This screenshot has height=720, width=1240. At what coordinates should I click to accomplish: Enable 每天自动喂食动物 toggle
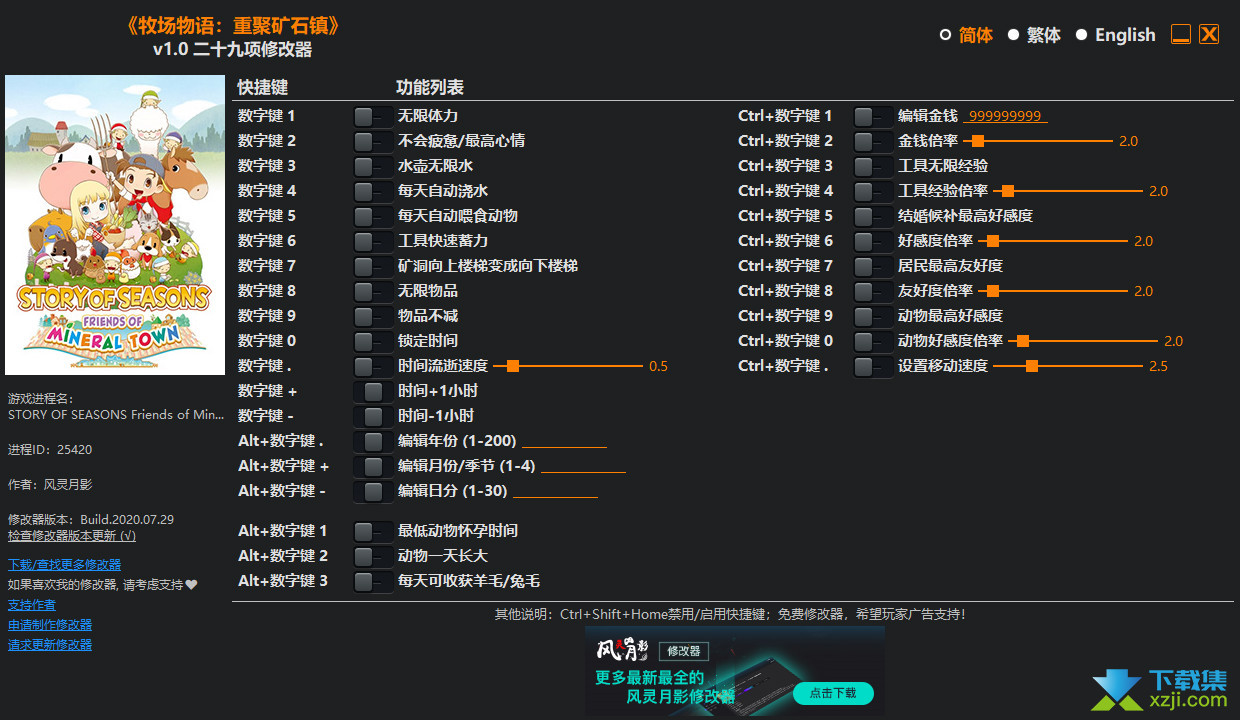[373, 216]
